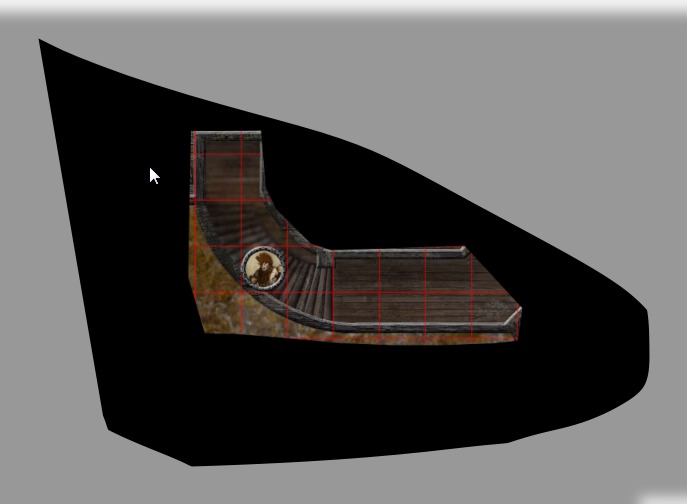687x504 pixels.
Task: Click the stone railing atop the right platform
Action: (x=400, y=253)
